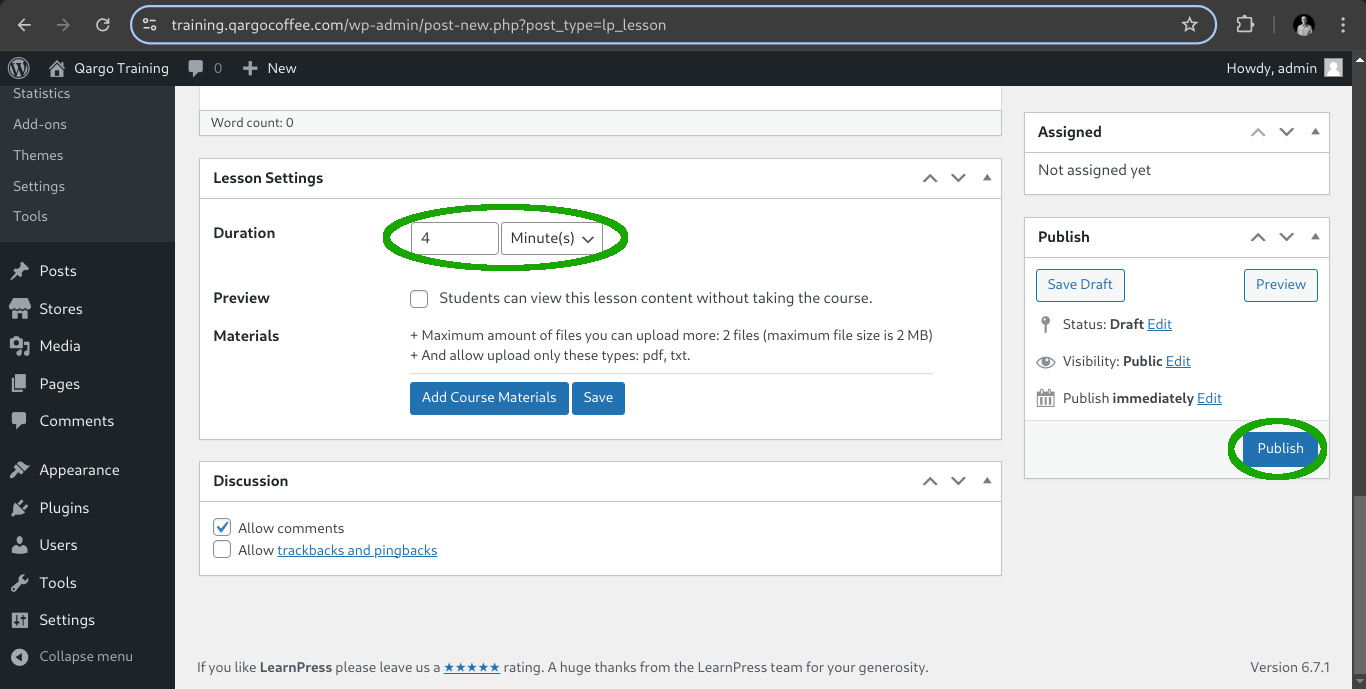Bookmark this page with star icon
Viewport: 1366px width, 689px height.
[1189, 25]
